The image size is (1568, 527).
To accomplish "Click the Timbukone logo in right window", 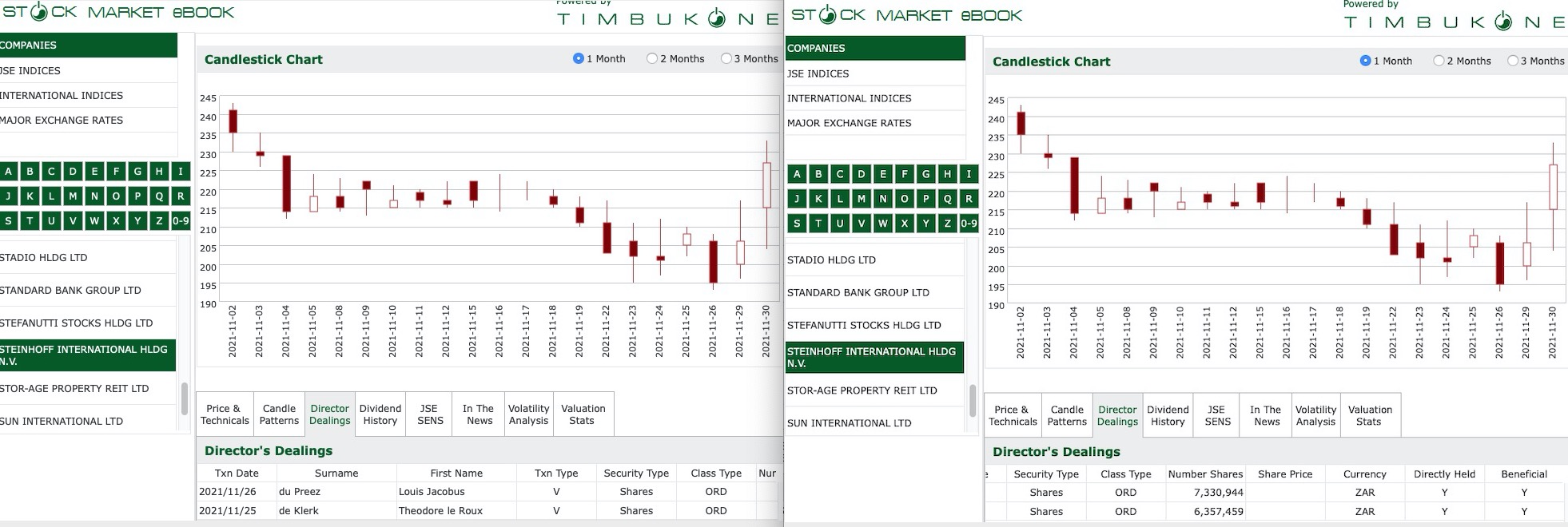I will (1455, 22).
